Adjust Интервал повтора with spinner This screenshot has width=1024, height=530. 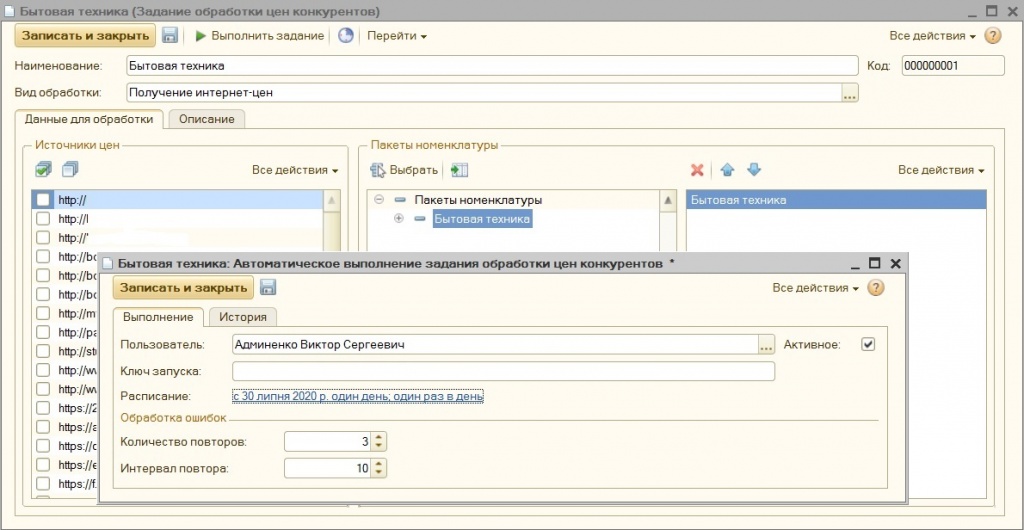[379, 468]
